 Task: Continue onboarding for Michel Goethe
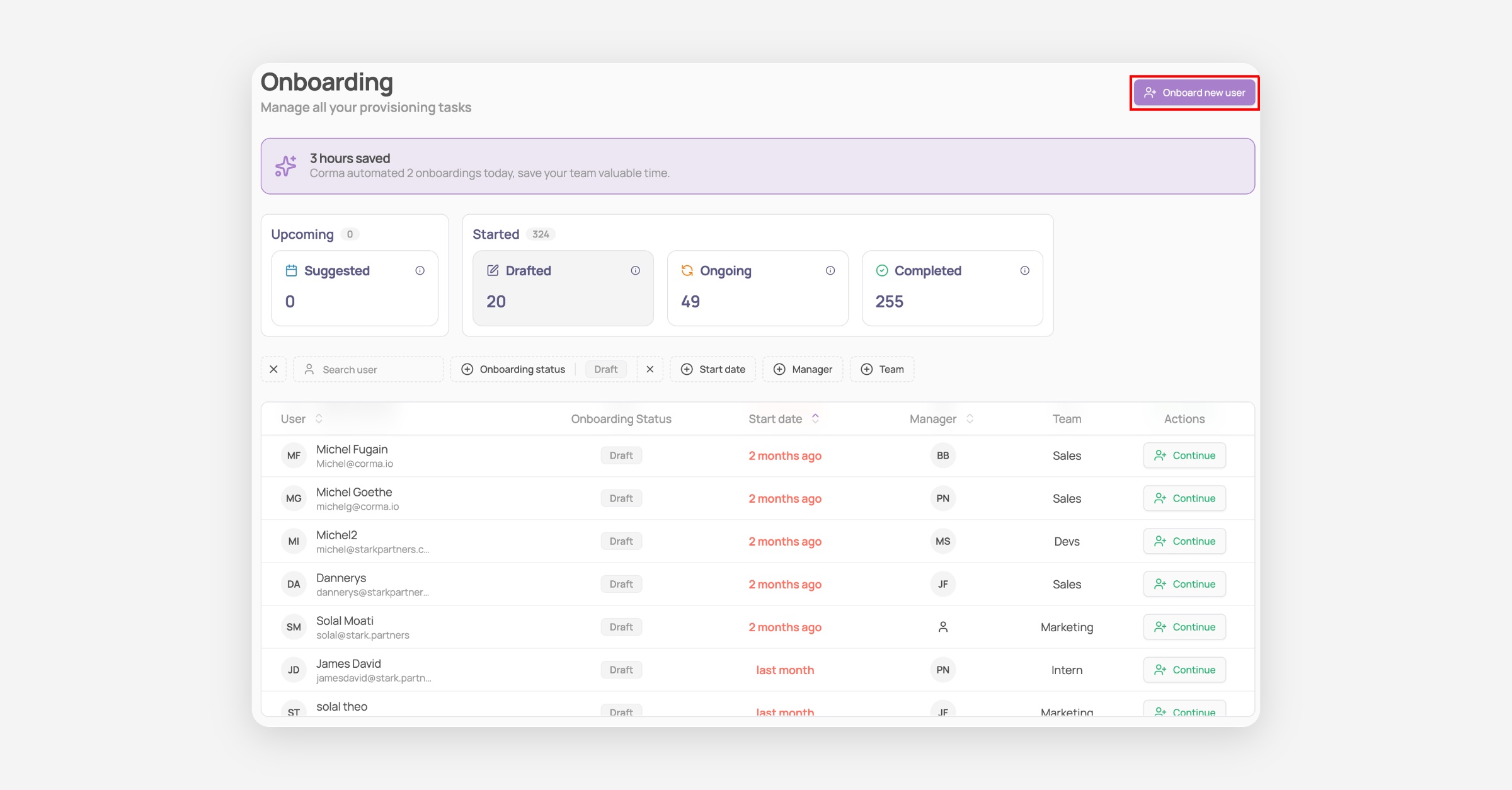[x=1184, y=498]
